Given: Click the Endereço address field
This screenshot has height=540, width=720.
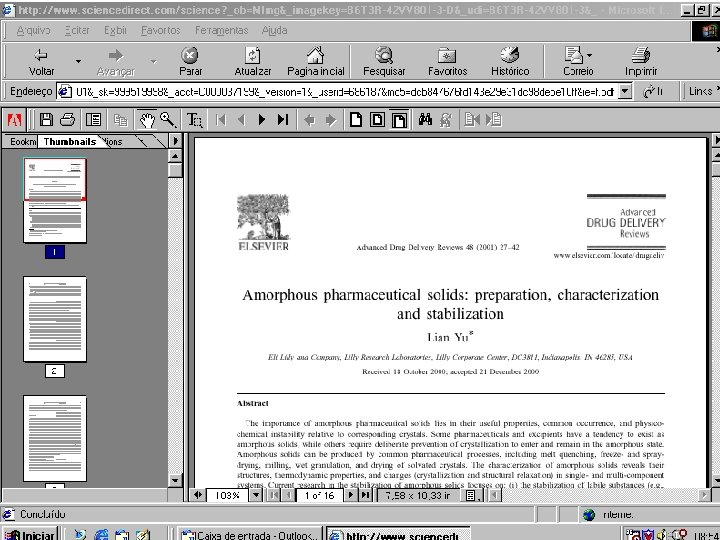Looking at the screenshot, I should pos(338,91).
